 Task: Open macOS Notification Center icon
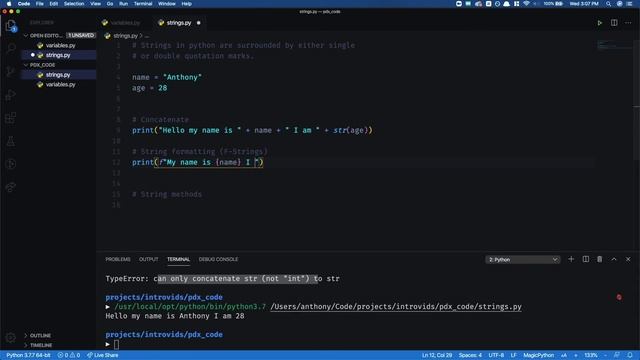point(629,4)
